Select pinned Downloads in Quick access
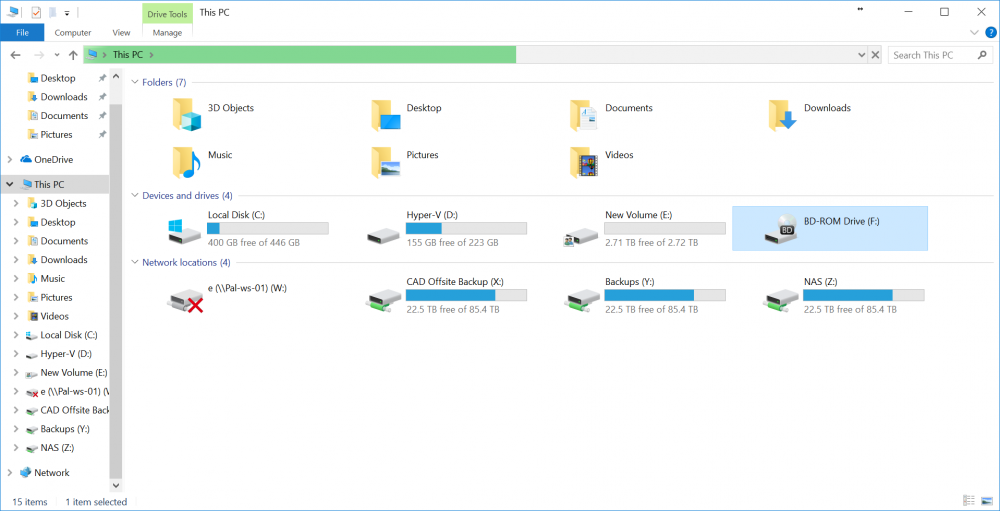The image size is (1000, 511). [x=64, y=97]
